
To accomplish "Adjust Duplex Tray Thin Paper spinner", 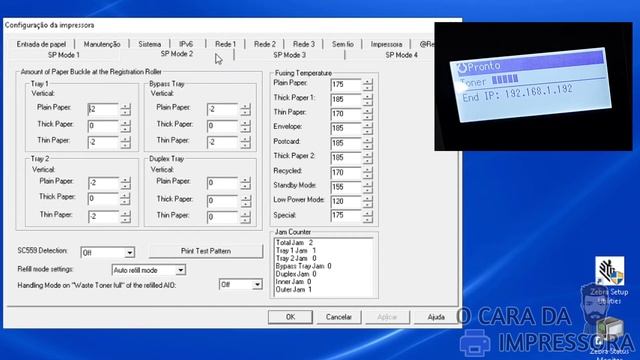I will (x=245, y=217).
